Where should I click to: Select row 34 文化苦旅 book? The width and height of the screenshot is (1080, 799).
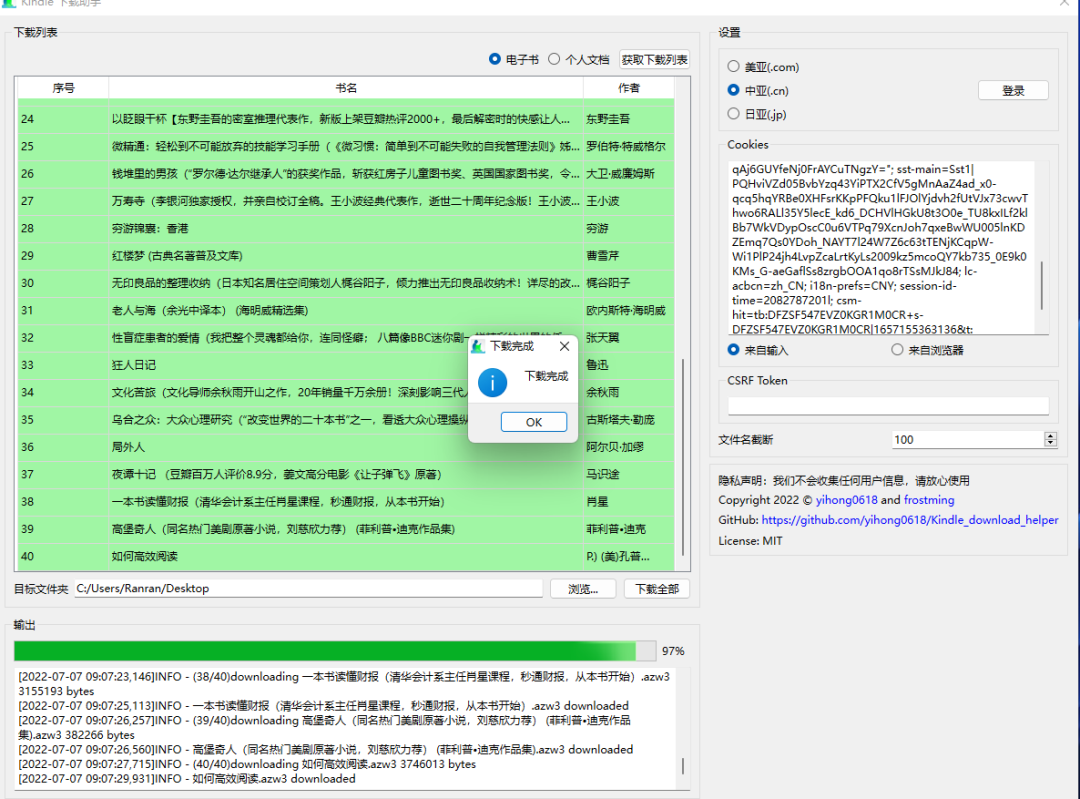point(346,392)
